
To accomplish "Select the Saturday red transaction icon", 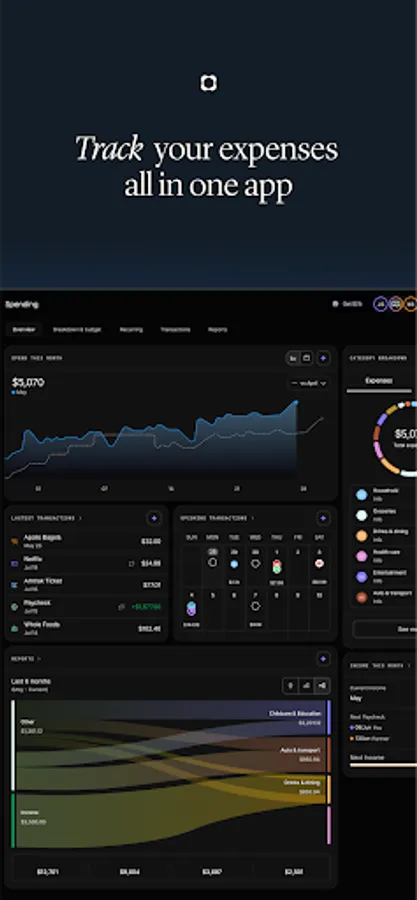I will (x=320, y=564).
